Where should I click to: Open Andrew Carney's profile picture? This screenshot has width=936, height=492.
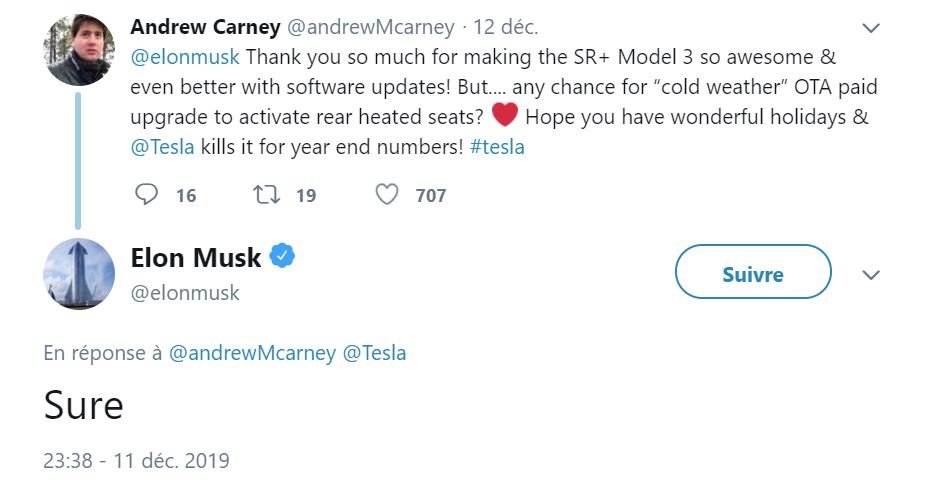point(79,50)
